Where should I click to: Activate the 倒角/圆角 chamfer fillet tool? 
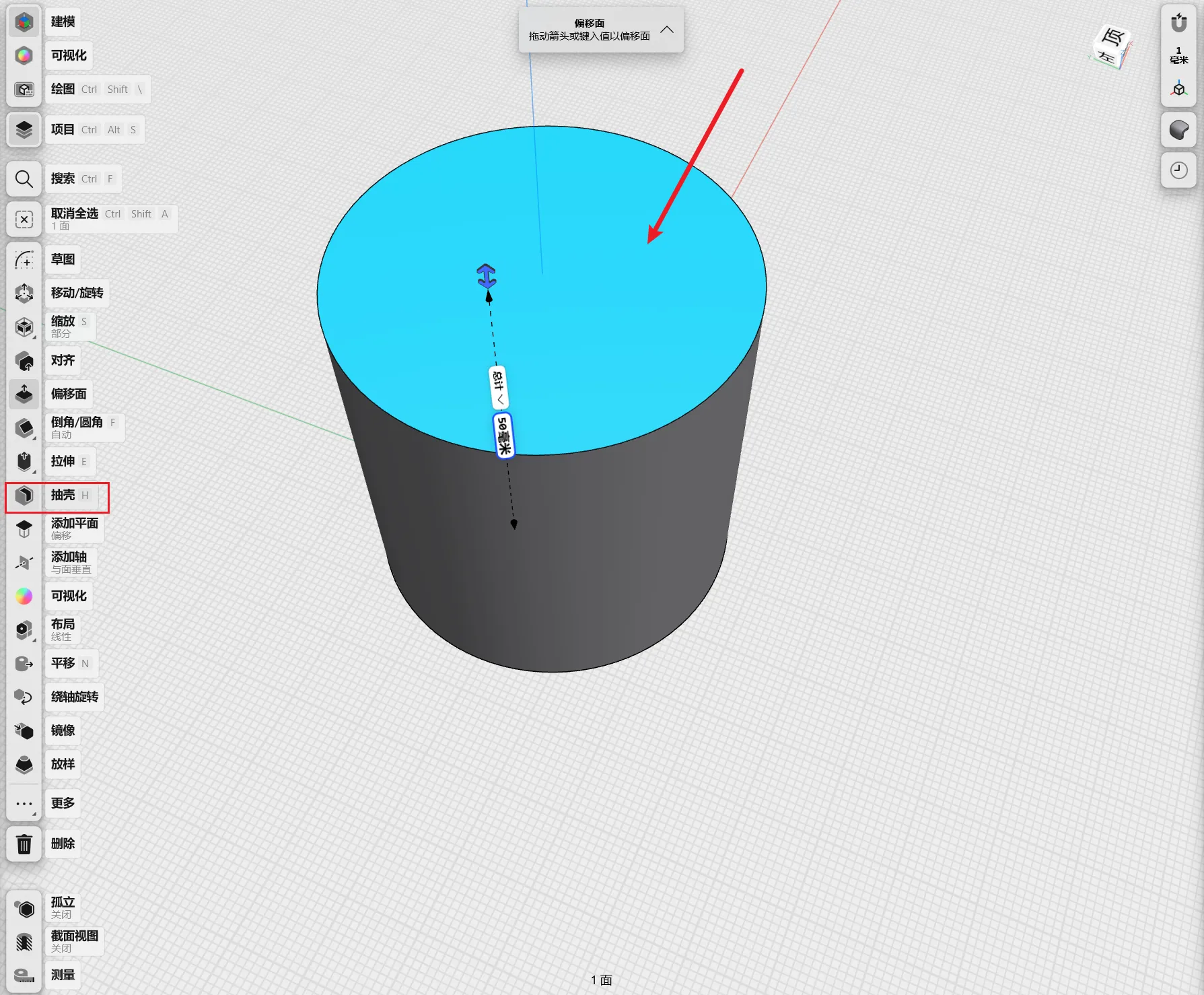tap(24, 428)
